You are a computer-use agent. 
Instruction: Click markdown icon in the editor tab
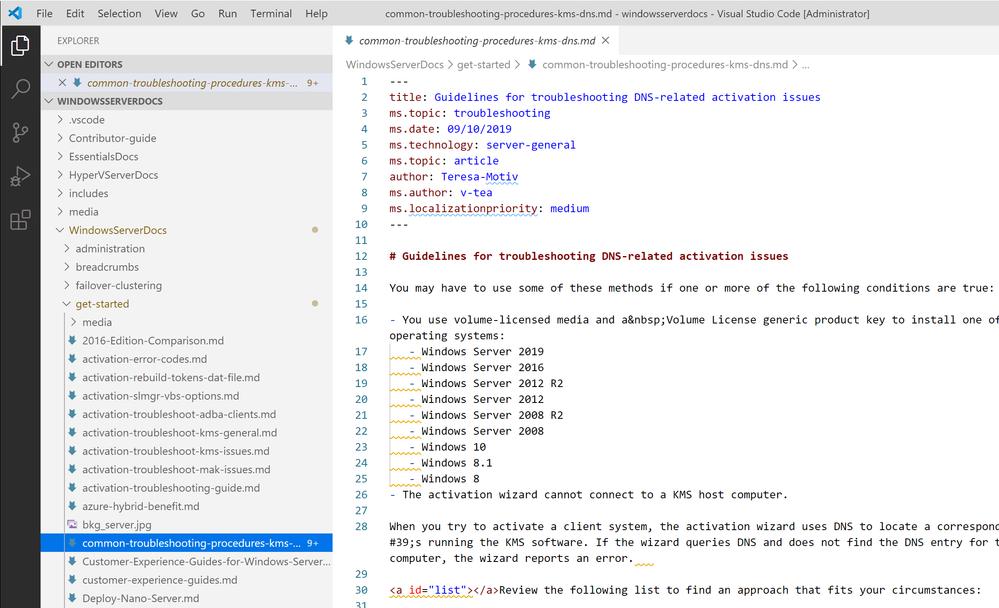click(349, 40)
